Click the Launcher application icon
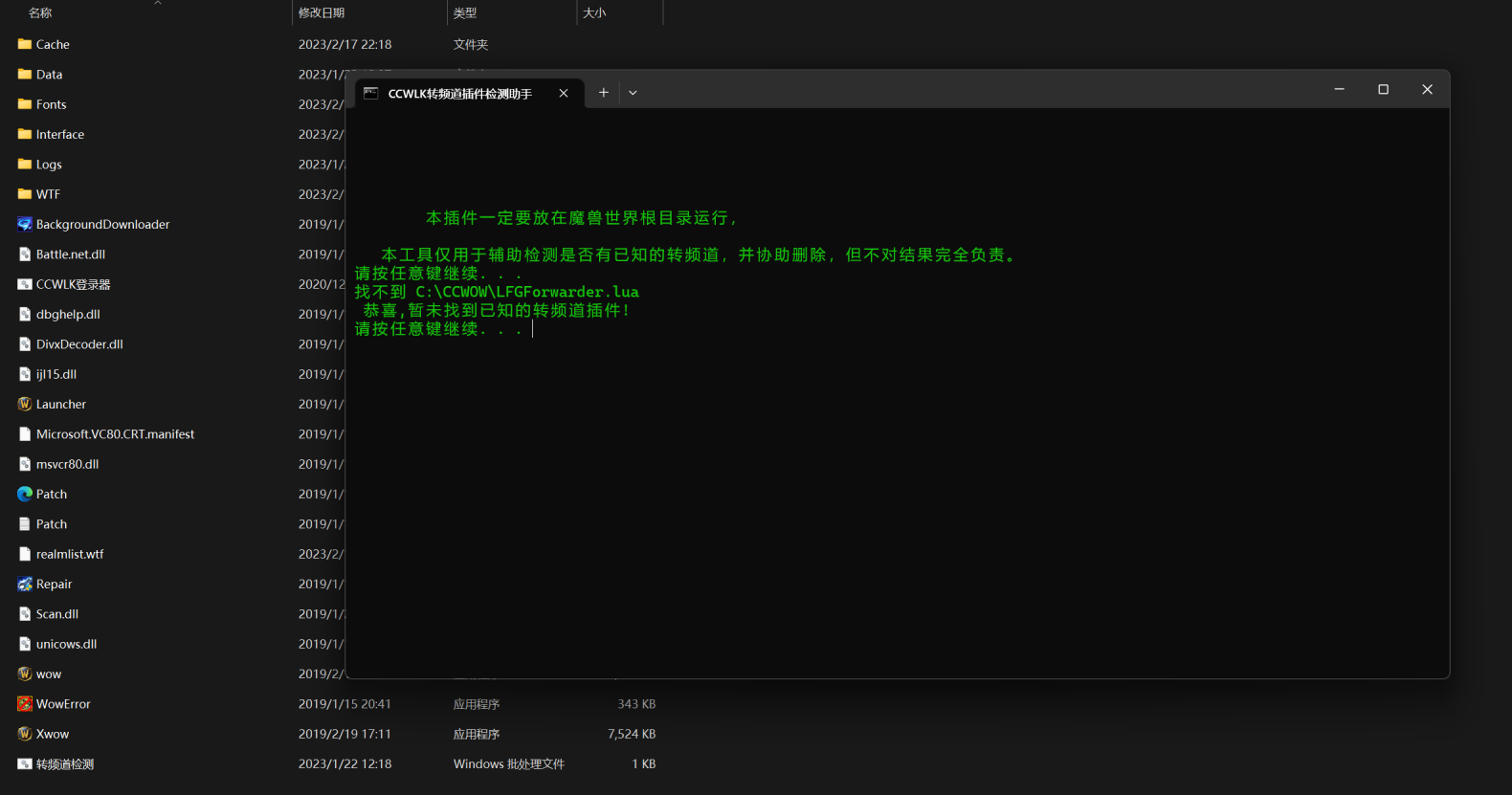 pos(25,404)
